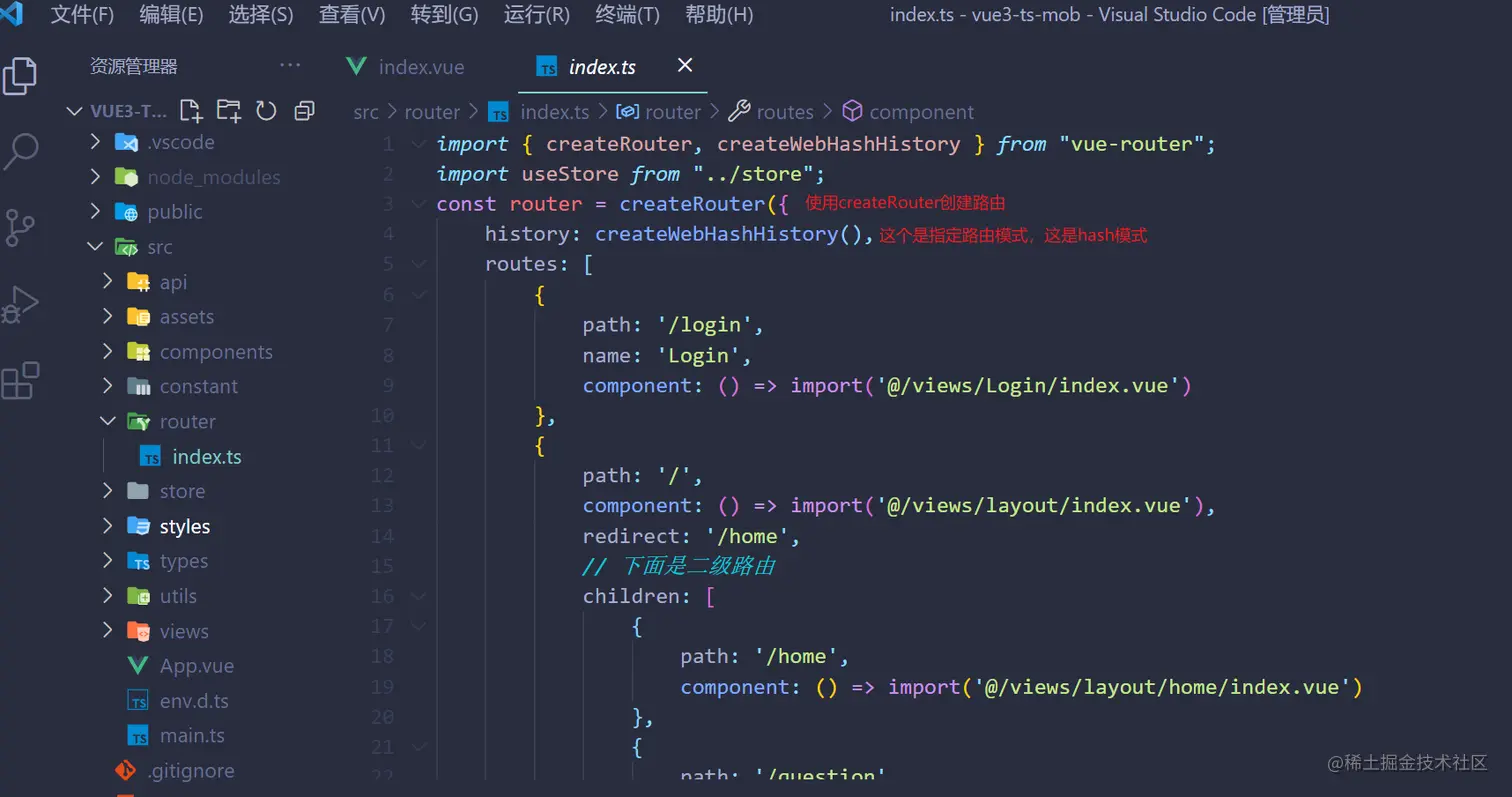Click line number 13 in the gutter
The image size is (1512, 797).
tap(383, 506)
